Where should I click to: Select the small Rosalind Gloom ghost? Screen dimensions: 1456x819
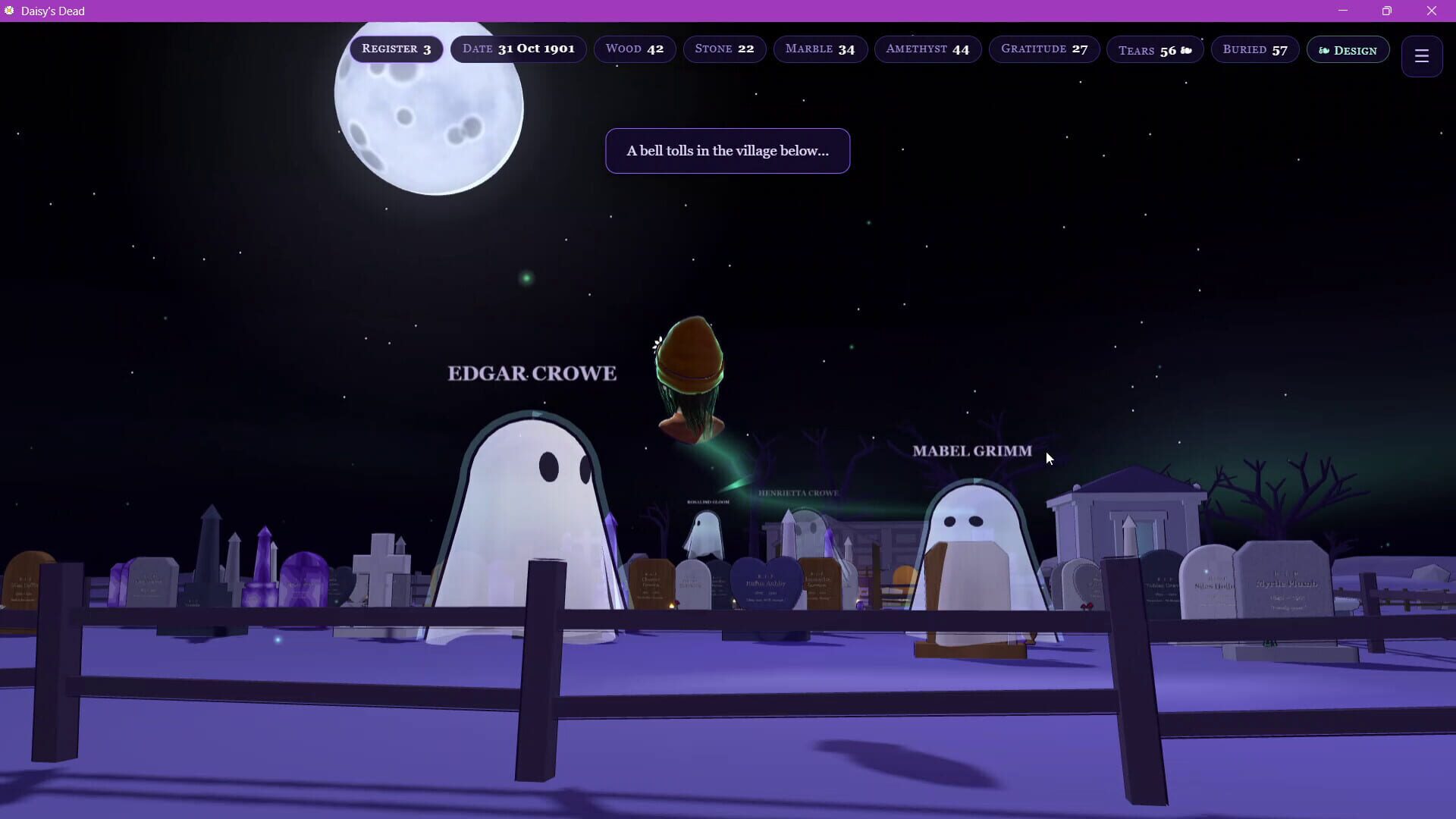(x=704, y=535)
